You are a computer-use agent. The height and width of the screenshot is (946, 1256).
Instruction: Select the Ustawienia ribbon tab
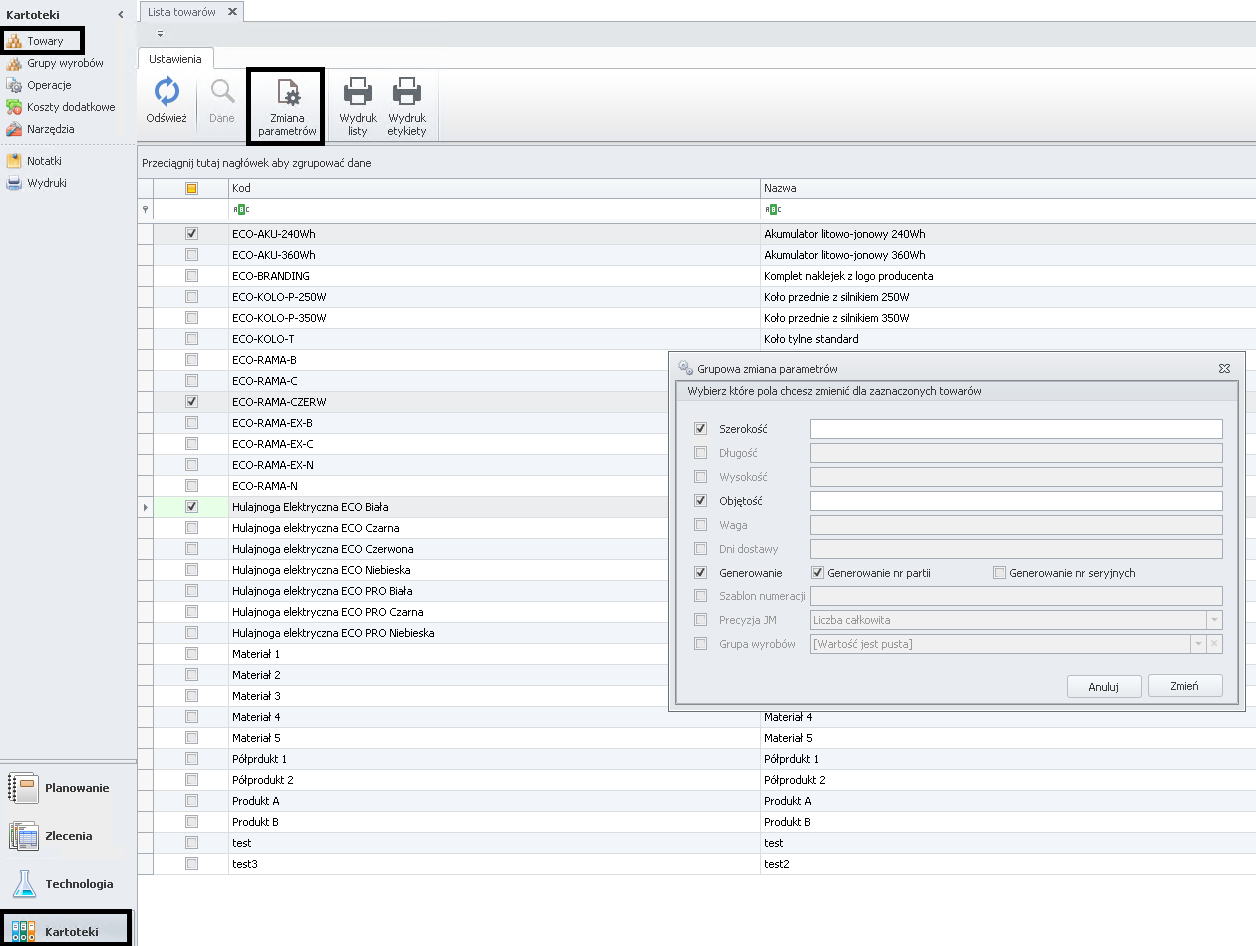[x=175, y=59]
